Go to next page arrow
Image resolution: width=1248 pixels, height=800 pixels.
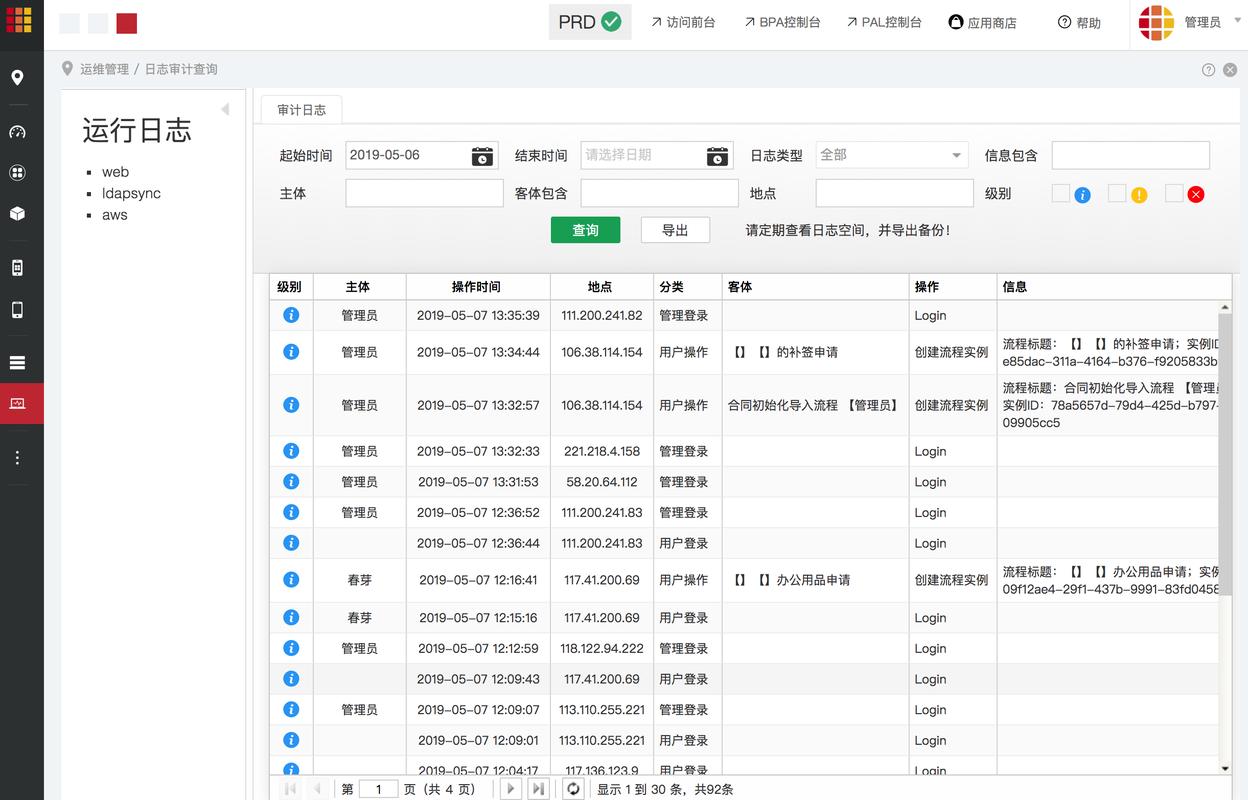point(511,789)
